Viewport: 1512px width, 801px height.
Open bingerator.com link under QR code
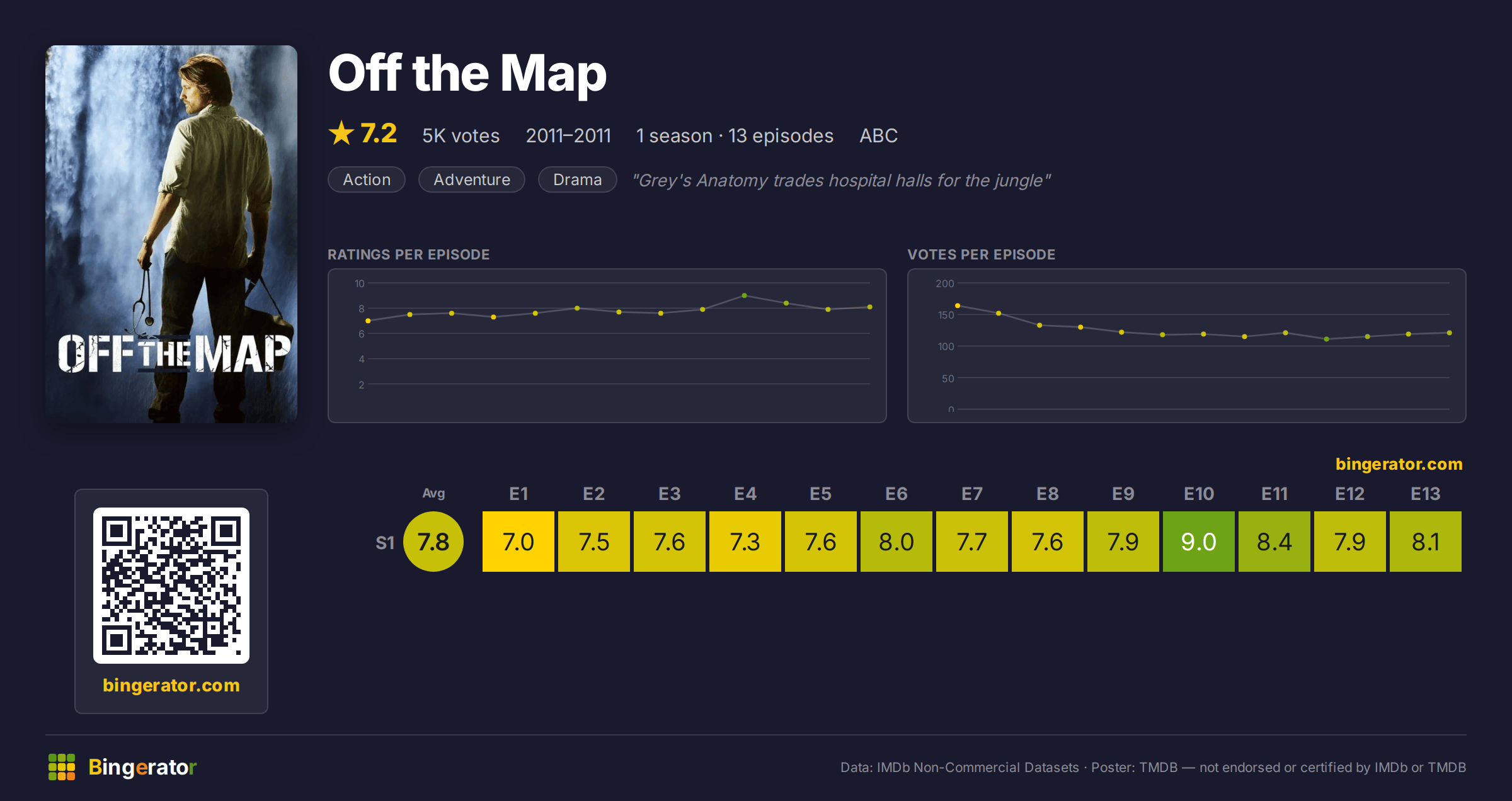171,685
